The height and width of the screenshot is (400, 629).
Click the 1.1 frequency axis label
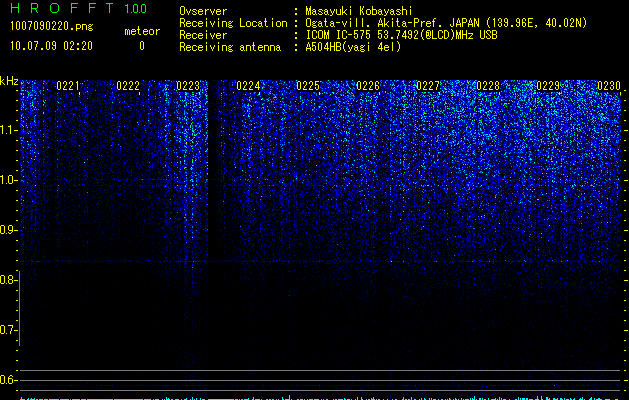[x=9, y=130]
